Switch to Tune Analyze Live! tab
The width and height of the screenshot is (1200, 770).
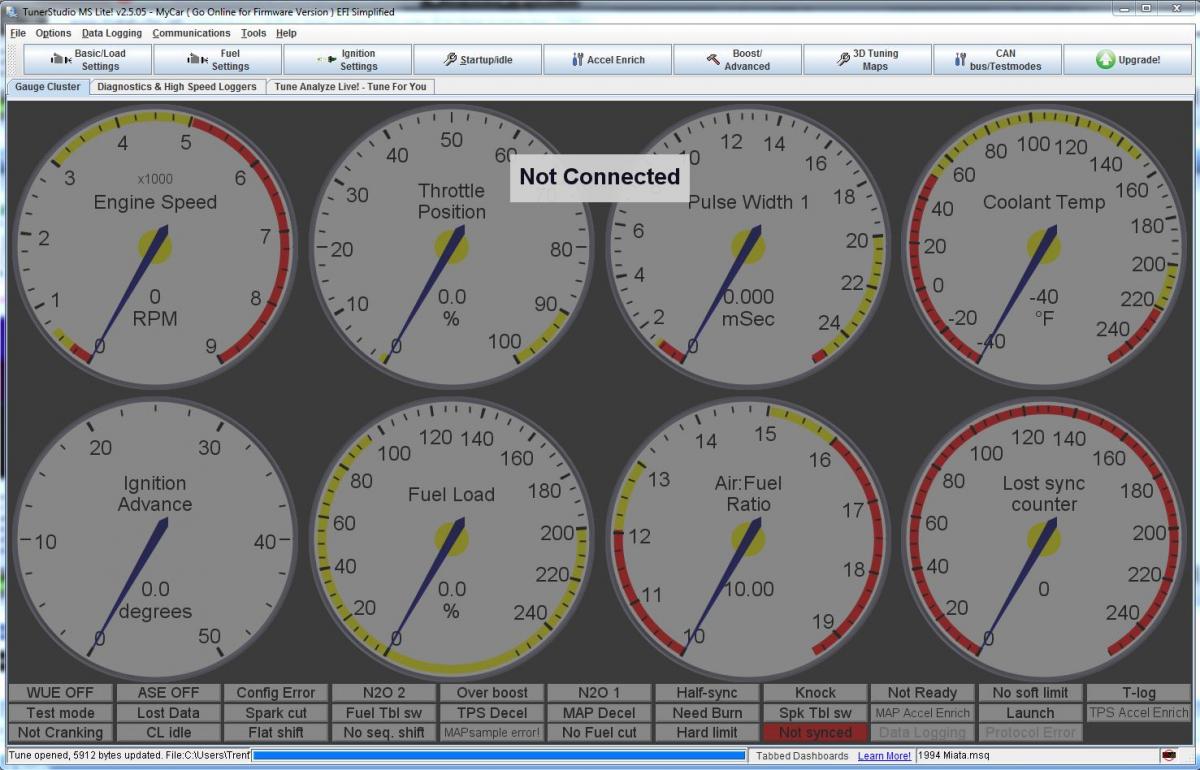(350, 87)
